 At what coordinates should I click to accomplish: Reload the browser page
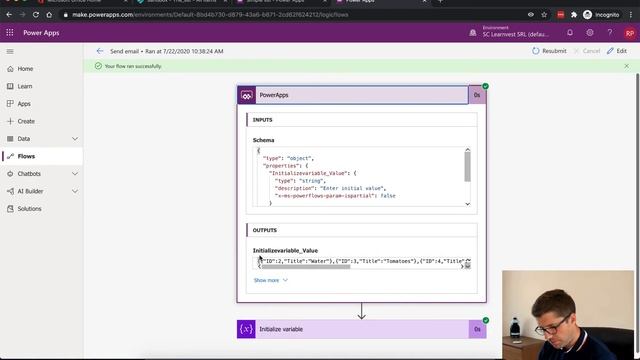(x=36, y=15)
